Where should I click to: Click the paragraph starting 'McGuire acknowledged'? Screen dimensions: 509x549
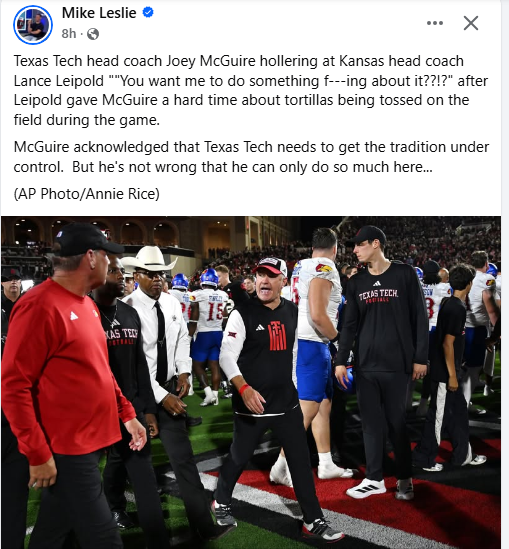click(251, 157)
